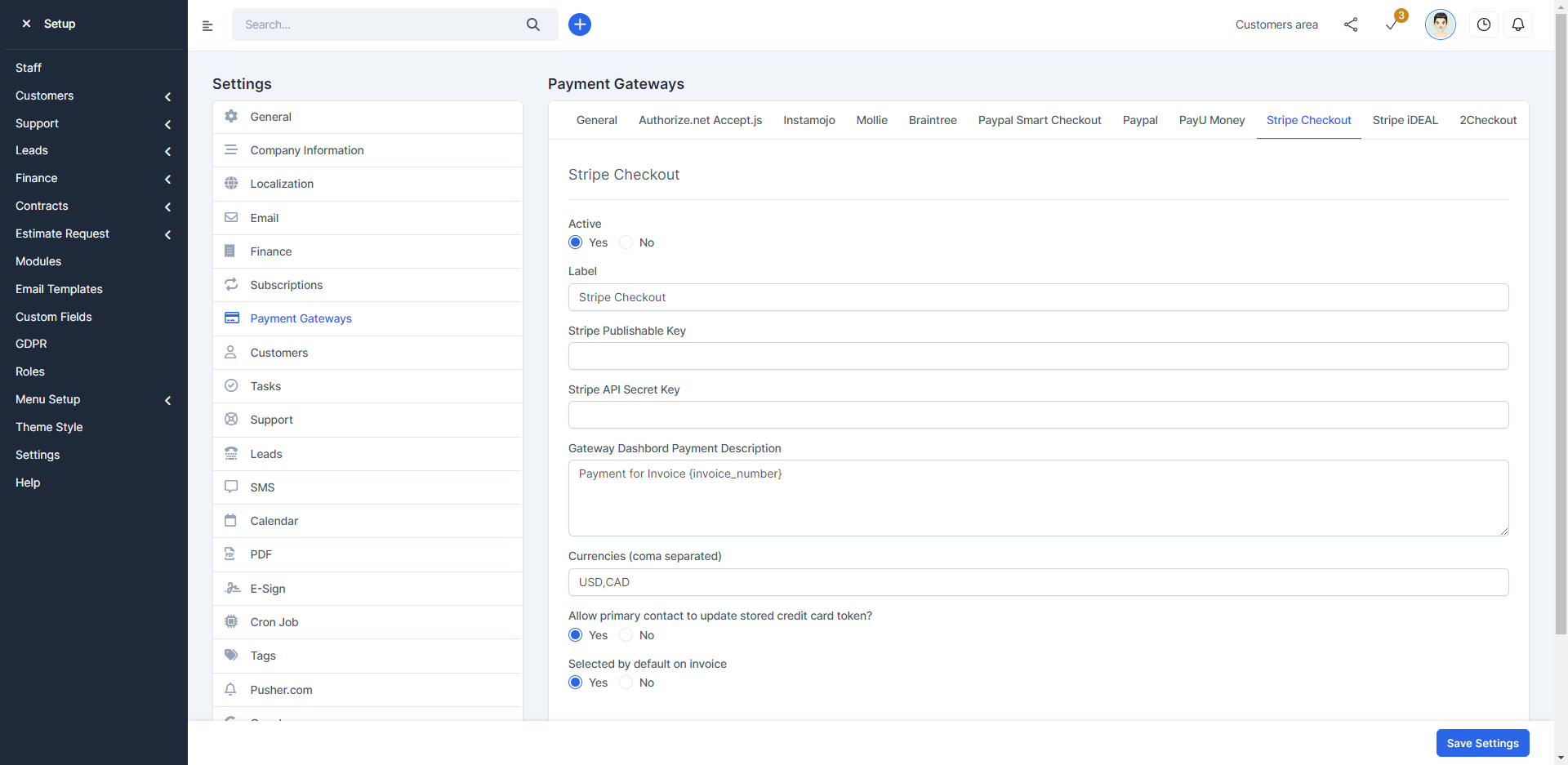The image size is (1568, 765).
Task: Open the user profile avatar
Action: point(1441,24)
